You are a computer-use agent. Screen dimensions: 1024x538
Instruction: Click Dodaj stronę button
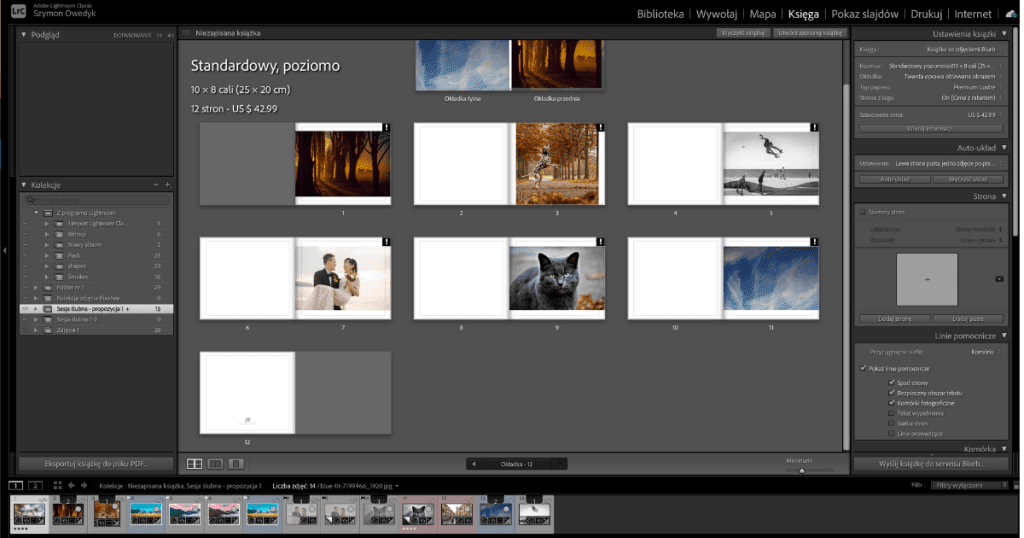[895, 319]
